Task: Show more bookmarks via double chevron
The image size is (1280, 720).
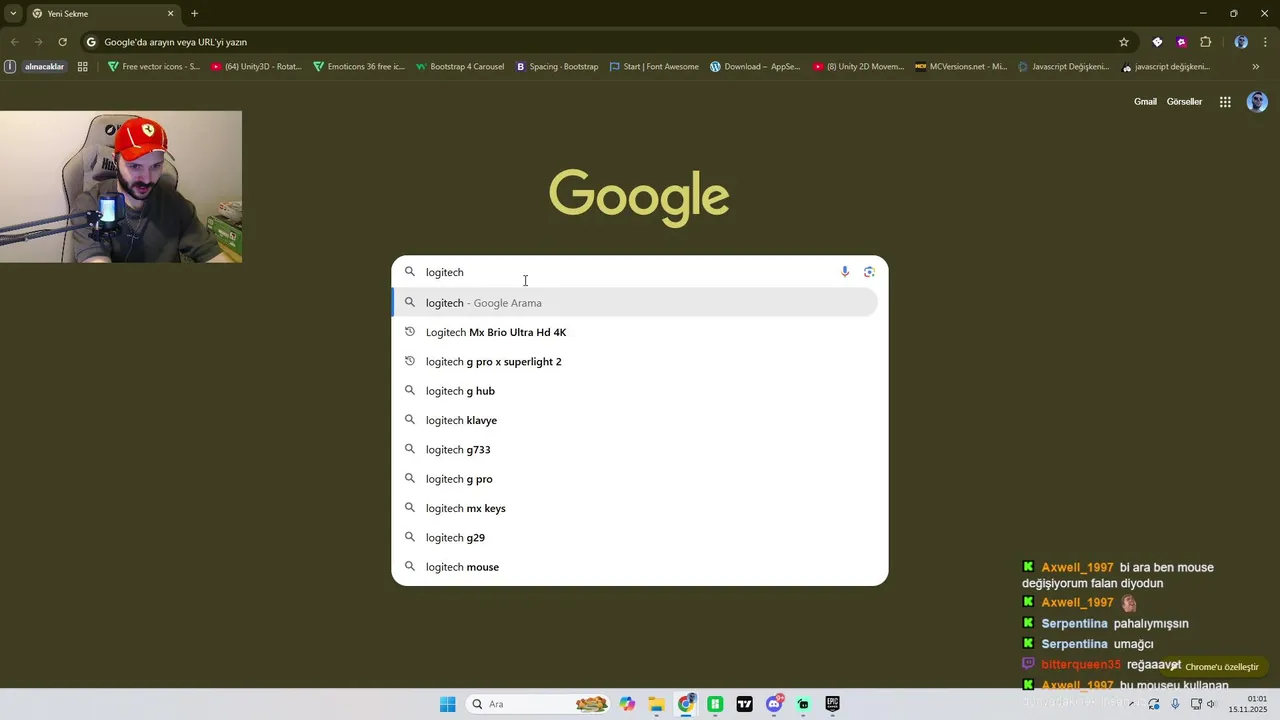Action: point(1256,67)
